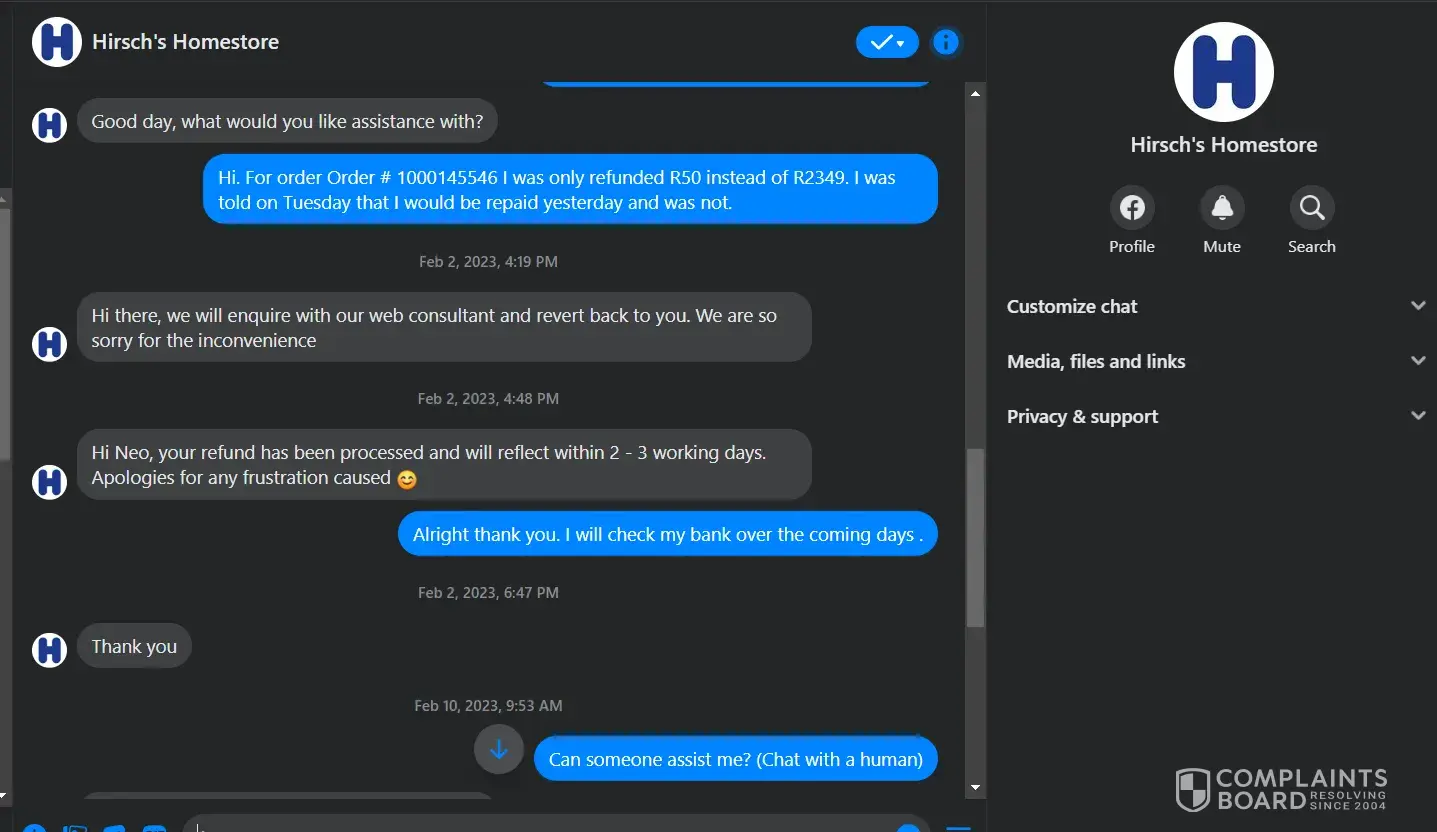Image resolution: width=1437 pixels, height=832 pixels.
Task: Click avatar beside "Good day" message
Action: pyautogui.click(x=49, y=125)
